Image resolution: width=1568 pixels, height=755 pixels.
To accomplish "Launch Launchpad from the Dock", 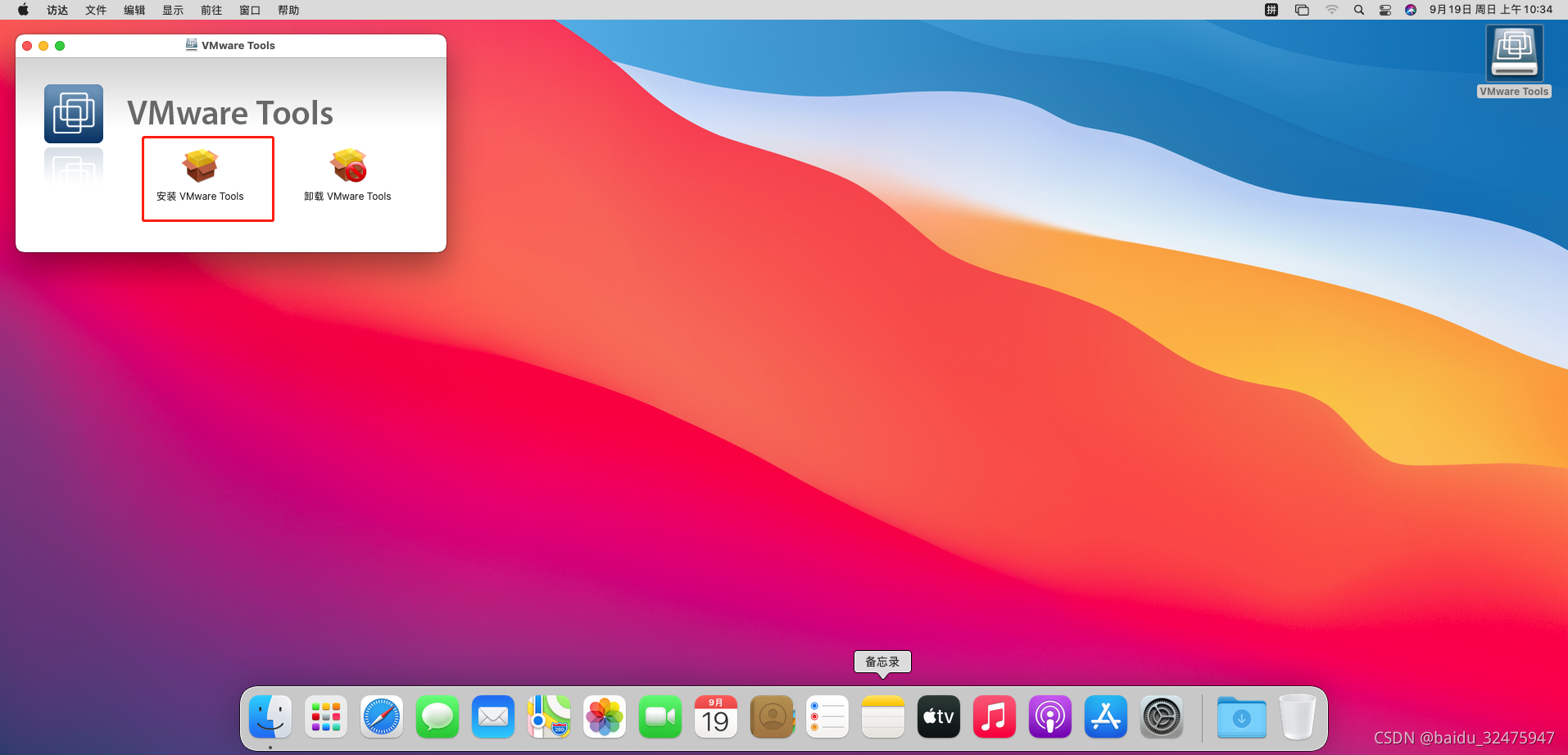I will [x=326, y=717].
